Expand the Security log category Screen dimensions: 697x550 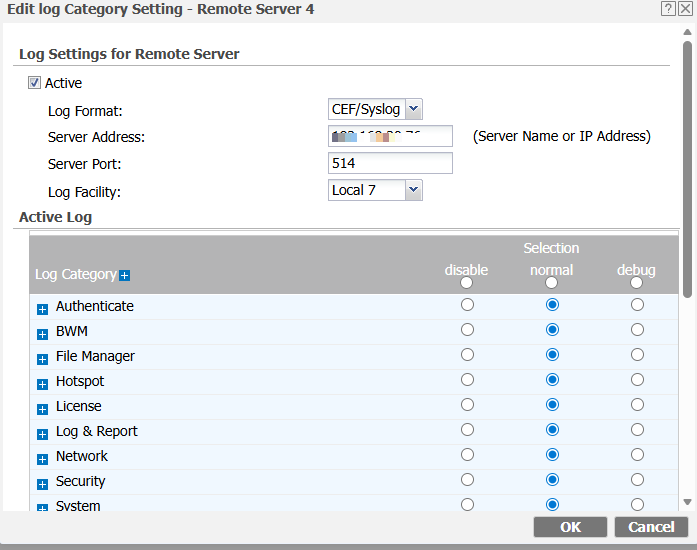42,483
